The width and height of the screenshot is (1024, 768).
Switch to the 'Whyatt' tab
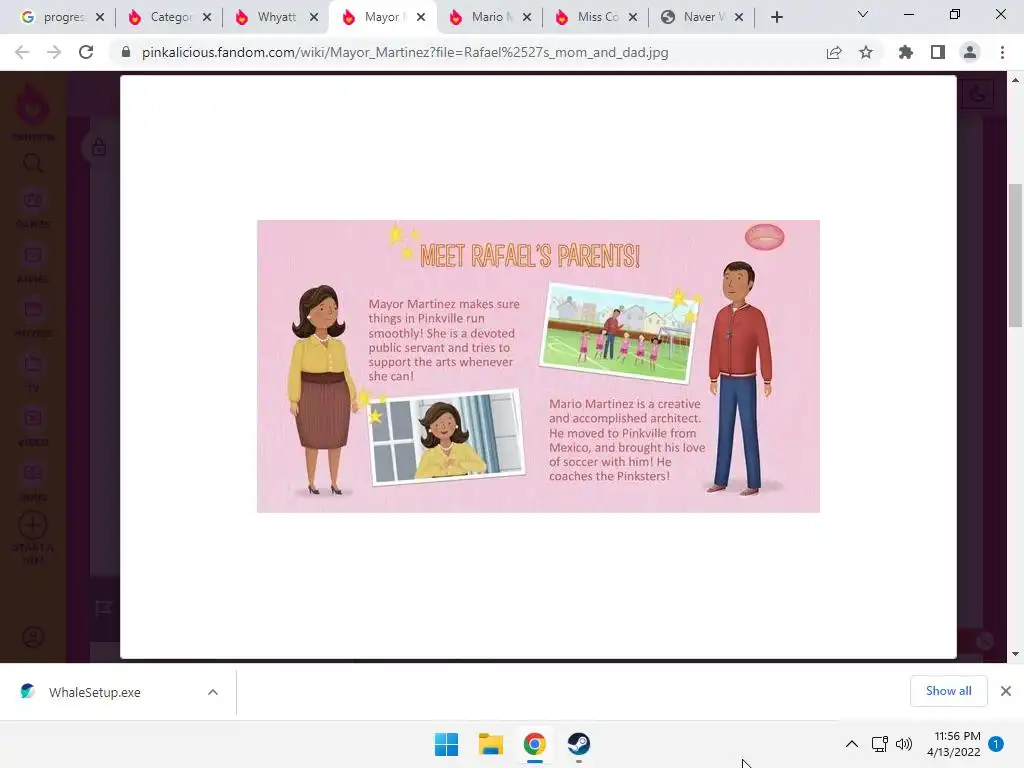[x=274, y=17]
